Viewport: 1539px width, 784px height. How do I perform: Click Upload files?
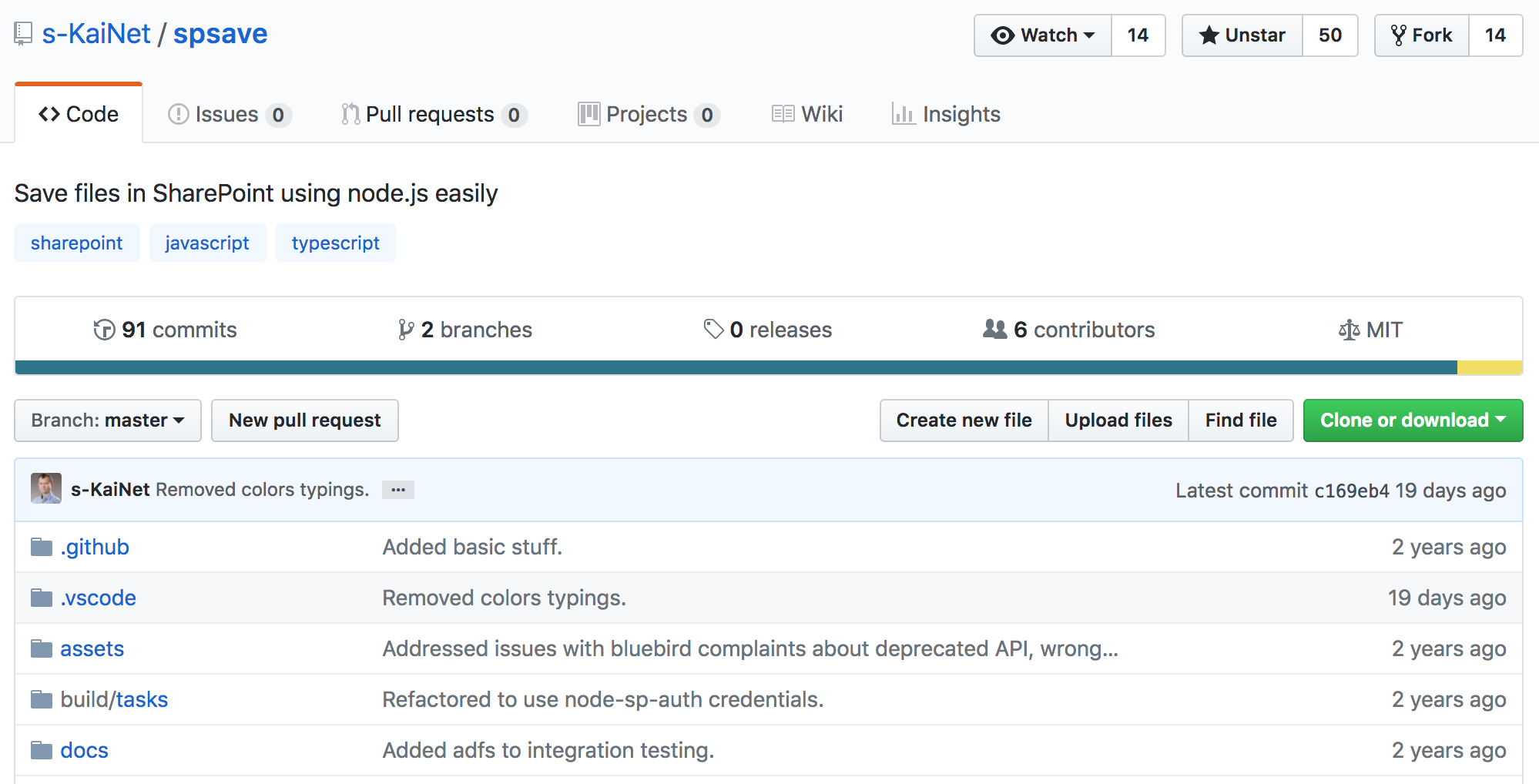point(1118,420)
